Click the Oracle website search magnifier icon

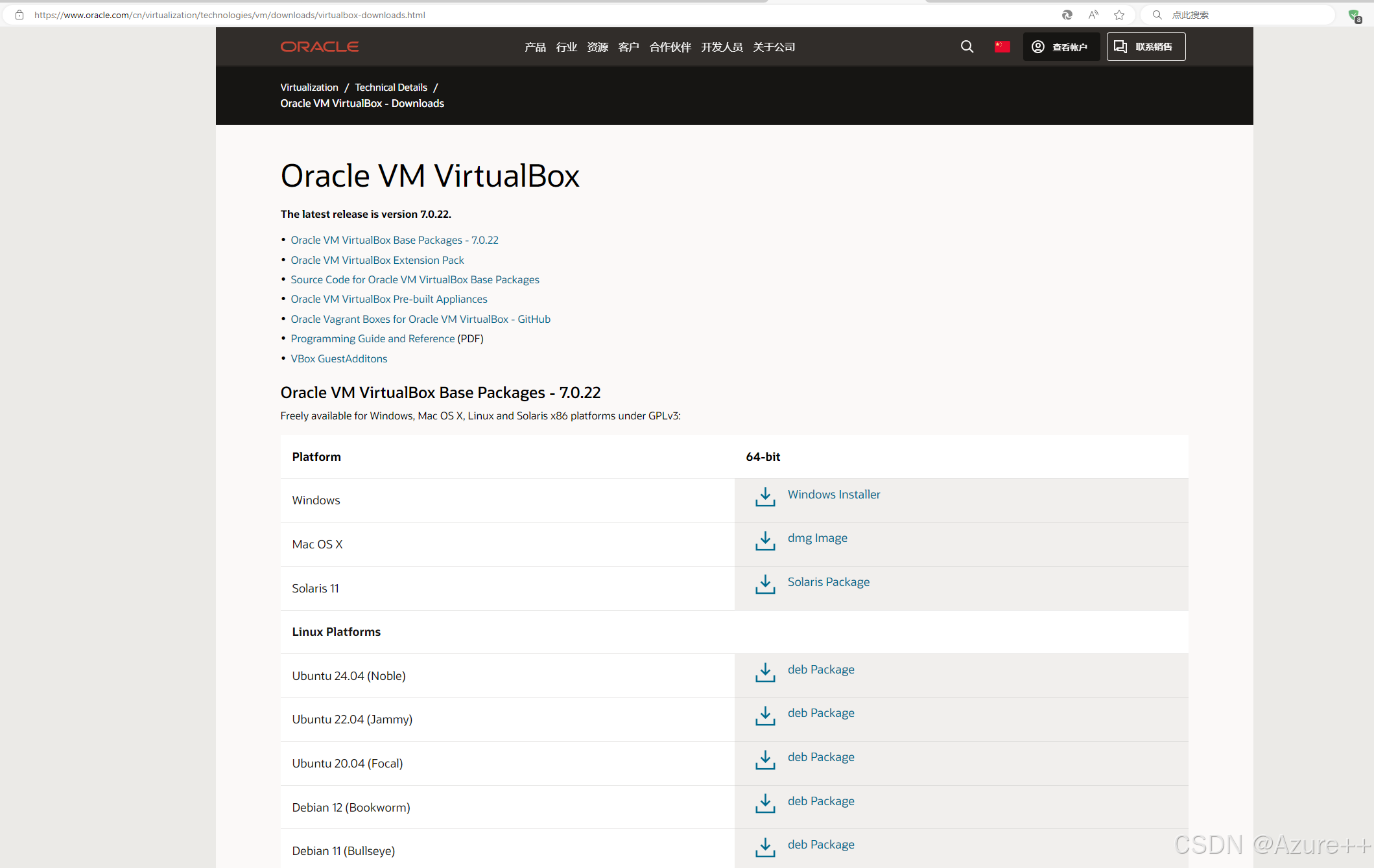(x=967, y=47)
